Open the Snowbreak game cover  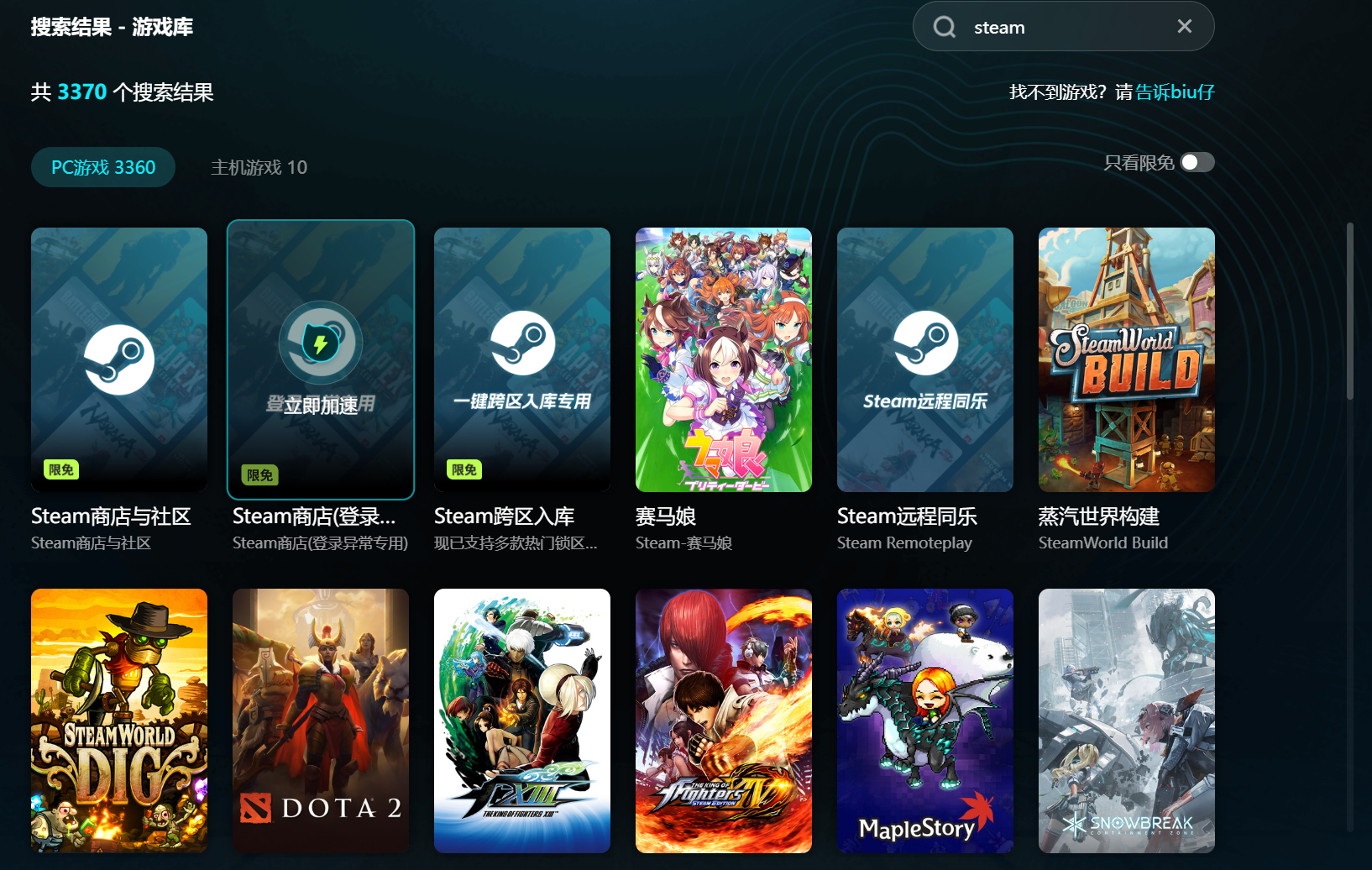(1127, 721)
